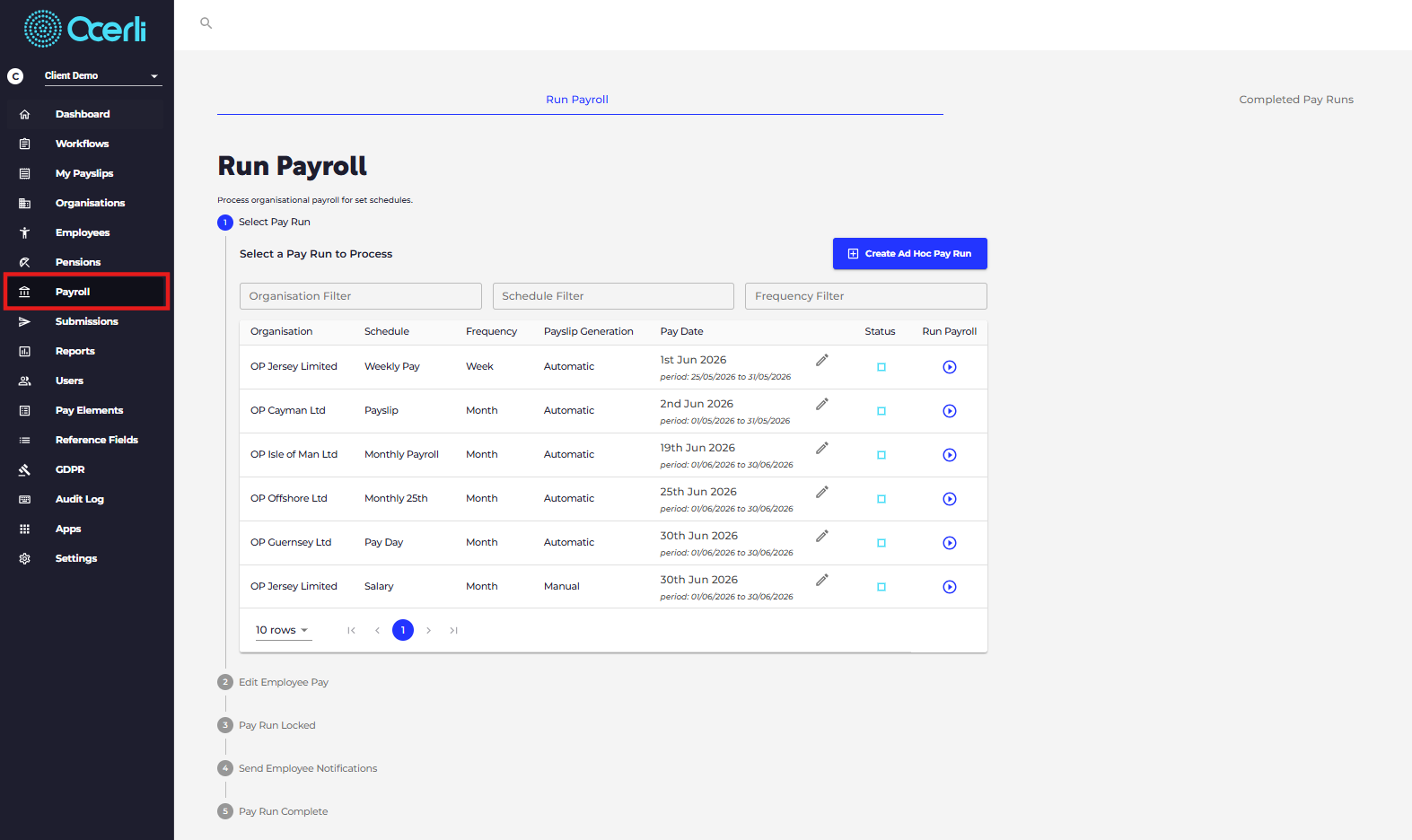Viewport: 1412px width, 840px height.
Task: Open the Edit Employee Pay step
Action: 273,682
